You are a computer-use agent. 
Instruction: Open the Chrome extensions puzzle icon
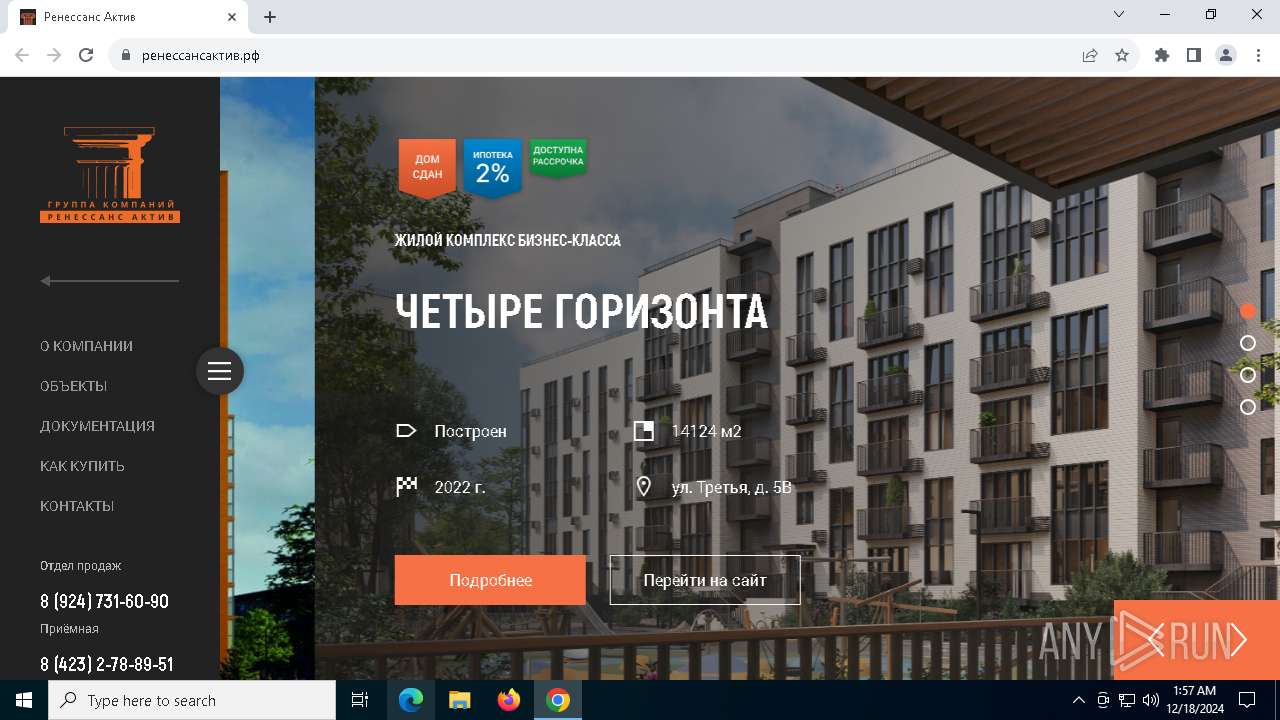click(x=1162, y=55)
